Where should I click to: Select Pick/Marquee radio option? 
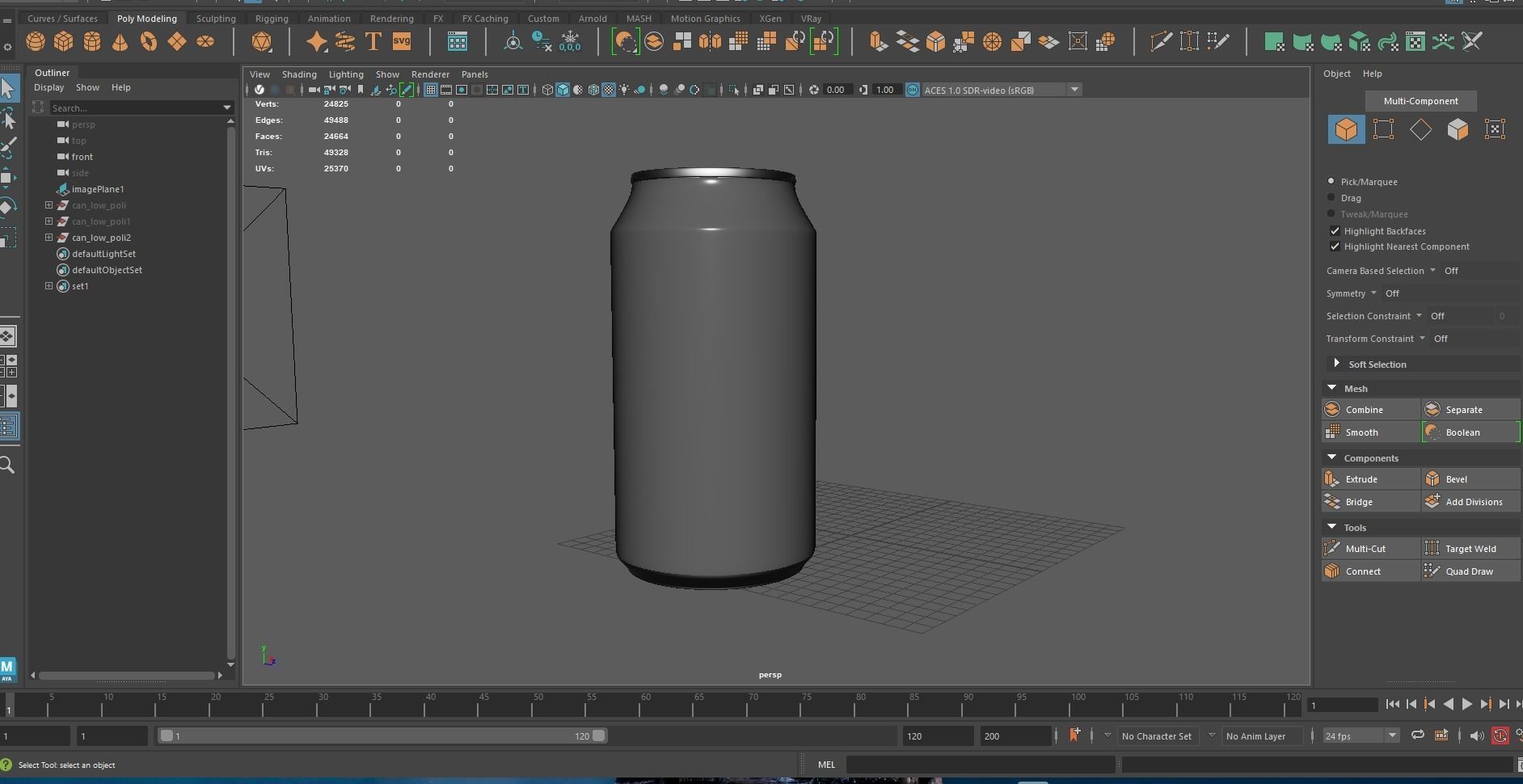click(x=1331, y=181)
